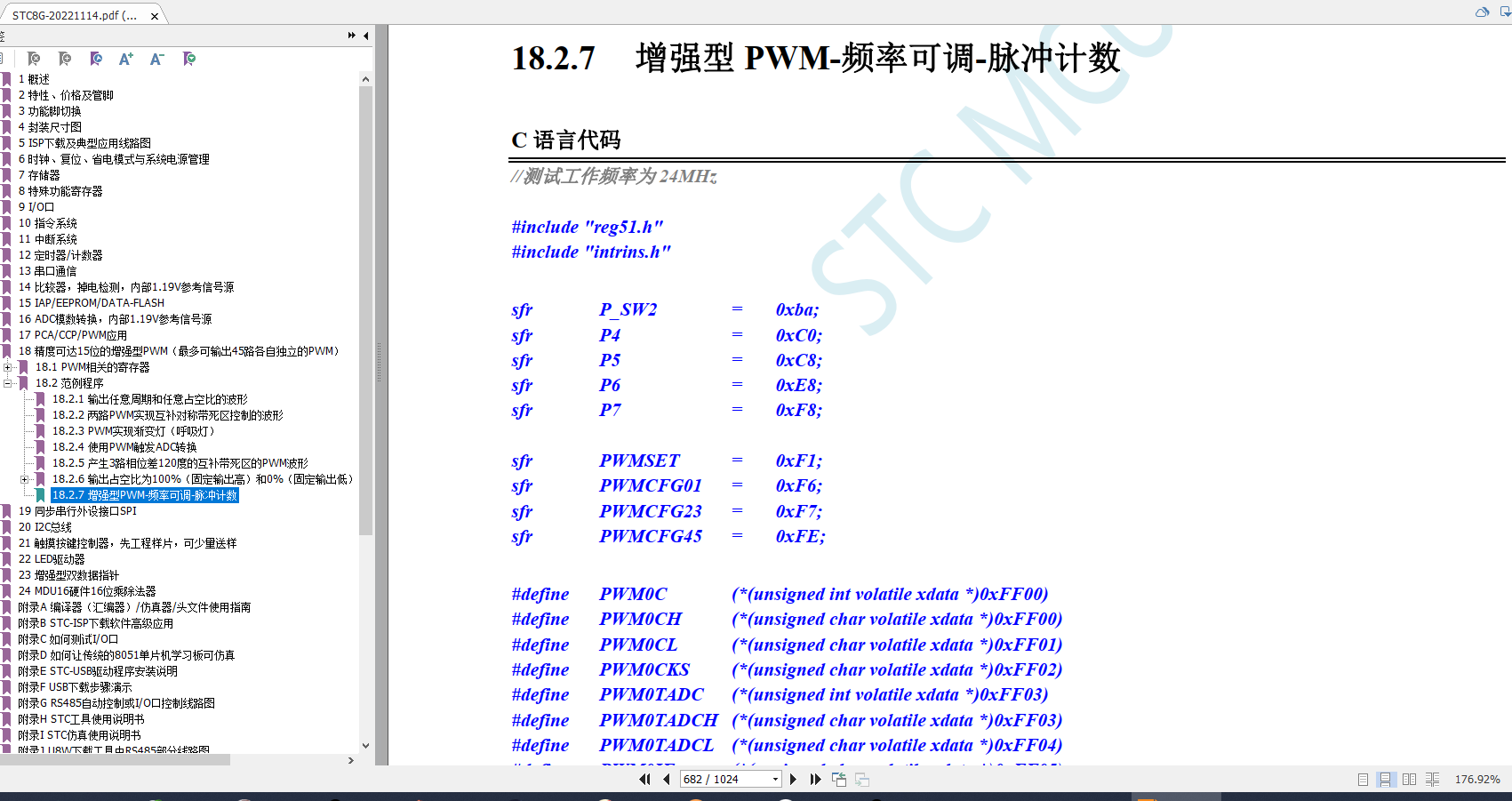Open bookmark 6 时钟、复位、省电模式
Screen dimensions: 1512x801
(114, 159)
